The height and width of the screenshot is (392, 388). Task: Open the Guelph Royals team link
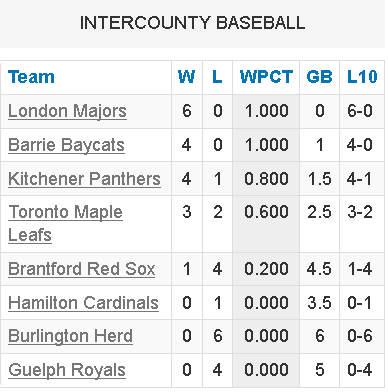(67, 370)
